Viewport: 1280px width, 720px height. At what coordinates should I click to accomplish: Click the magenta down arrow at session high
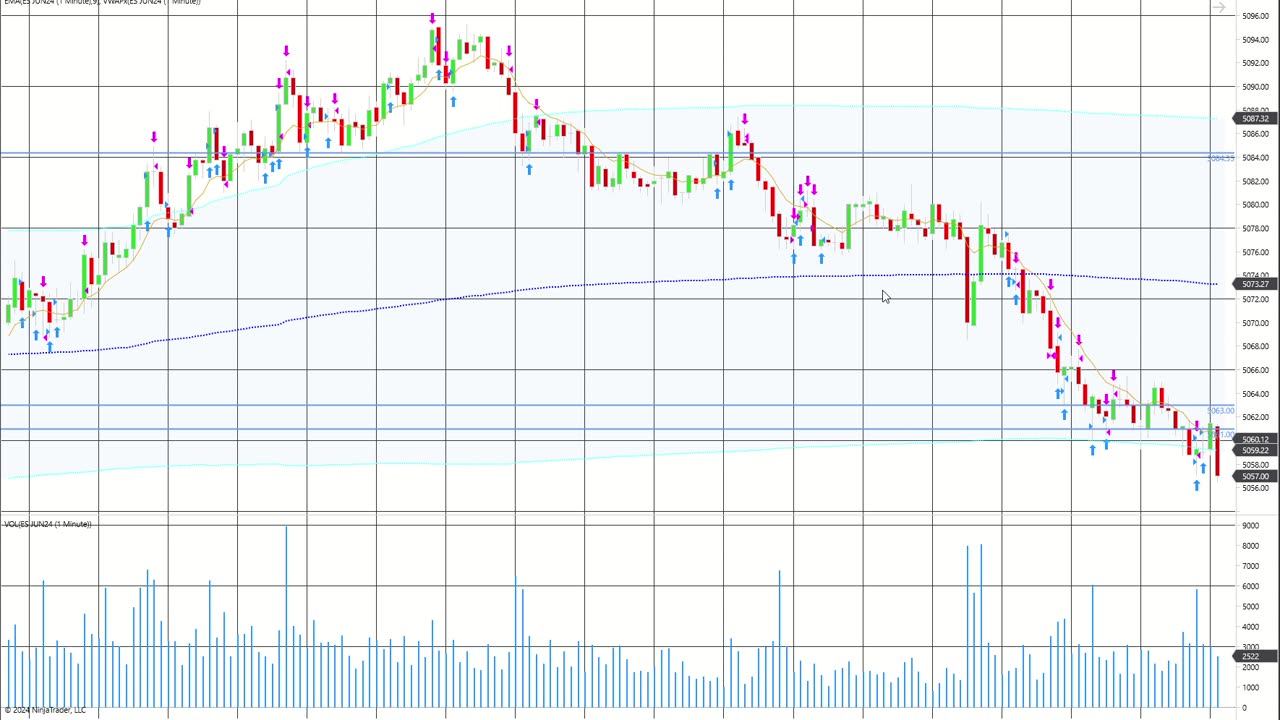[x=433, y=19]
